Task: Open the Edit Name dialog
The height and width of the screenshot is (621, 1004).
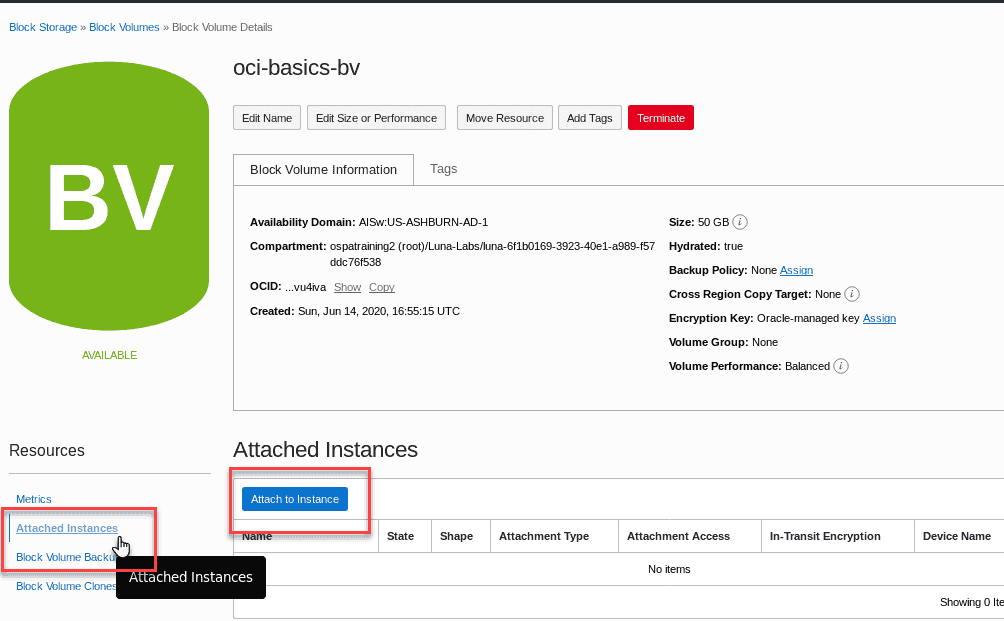Action: pyautogui.click(x=266, y=117)
